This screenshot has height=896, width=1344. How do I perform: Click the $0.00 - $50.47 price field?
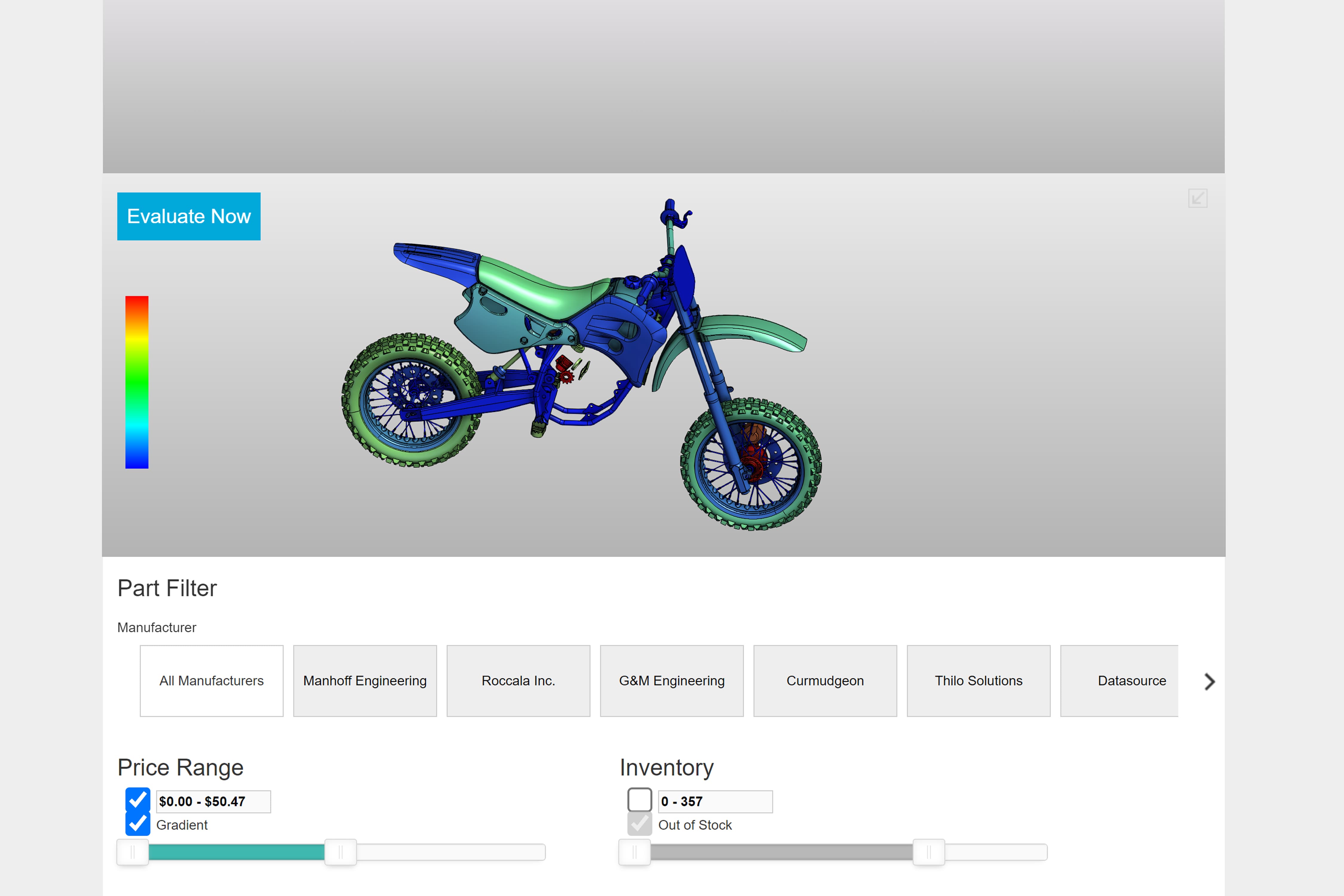point(213,802)
